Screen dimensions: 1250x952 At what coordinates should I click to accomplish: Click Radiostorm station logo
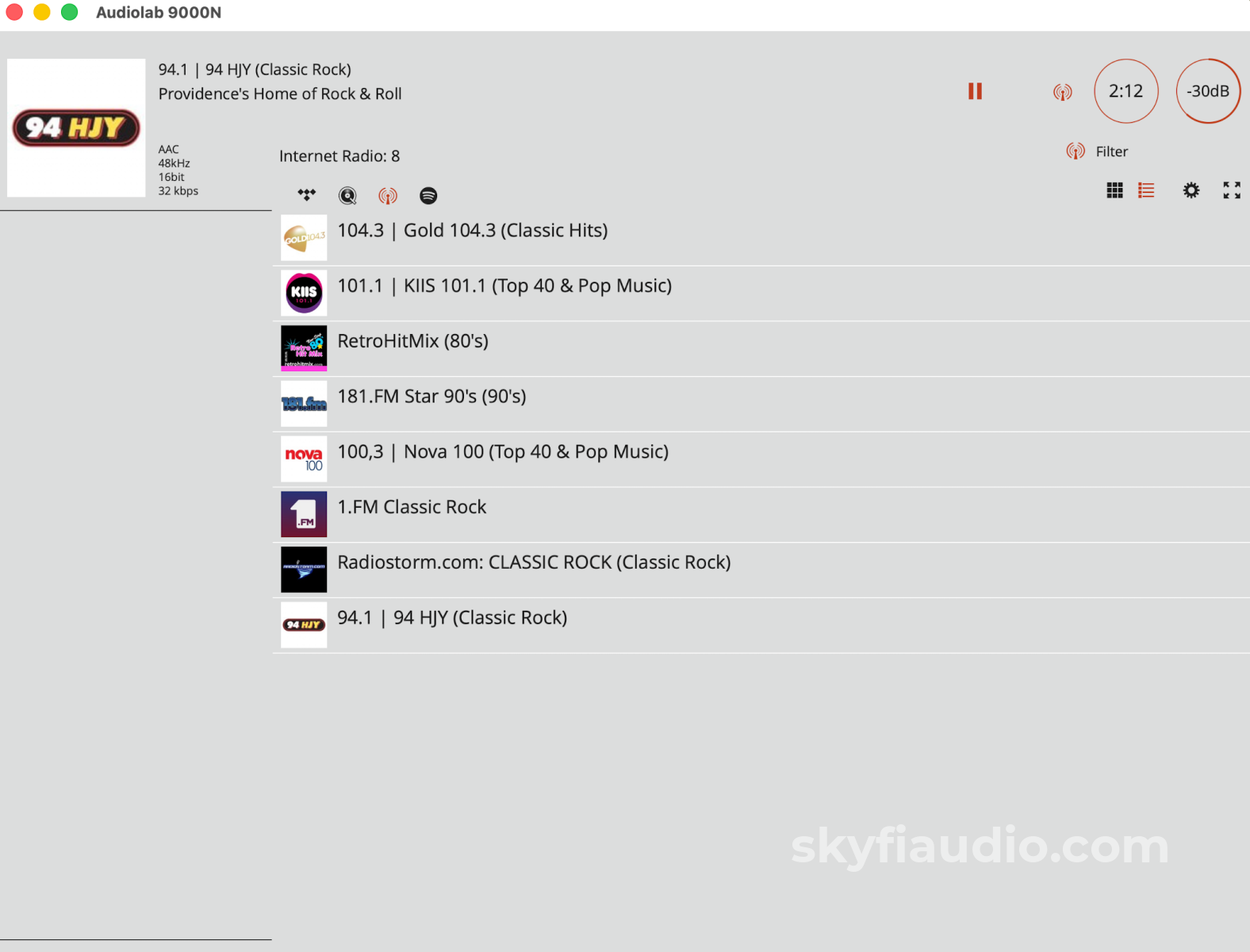click(x=304, y=570)
